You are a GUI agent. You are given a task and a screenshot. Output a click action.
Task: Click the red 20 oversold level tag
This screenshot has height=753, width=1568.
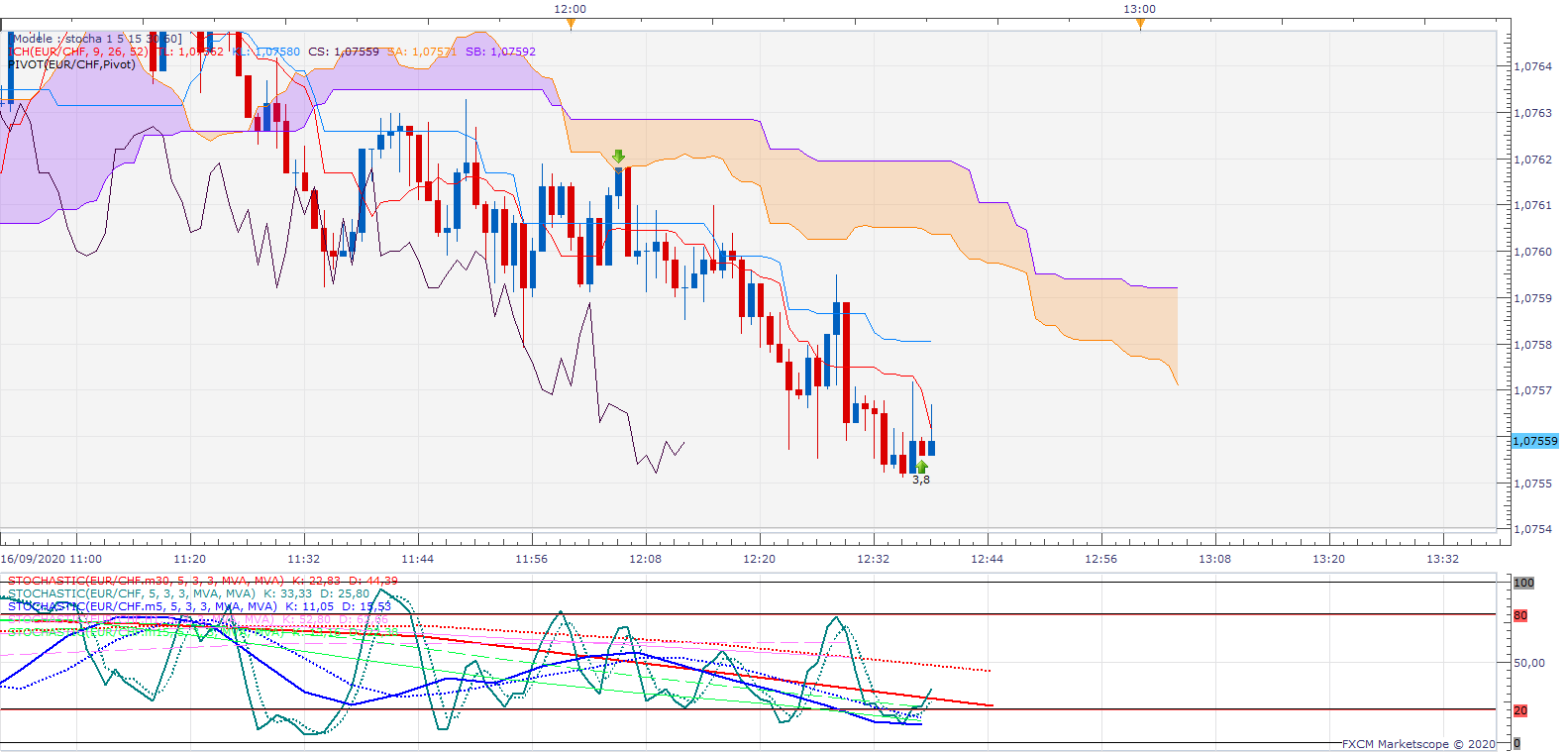(x=1520, y=710)
